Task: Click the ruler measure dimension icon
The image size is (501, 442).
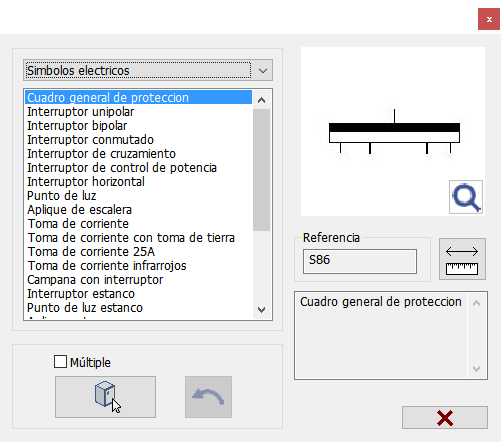Action: tap(462, 259)
